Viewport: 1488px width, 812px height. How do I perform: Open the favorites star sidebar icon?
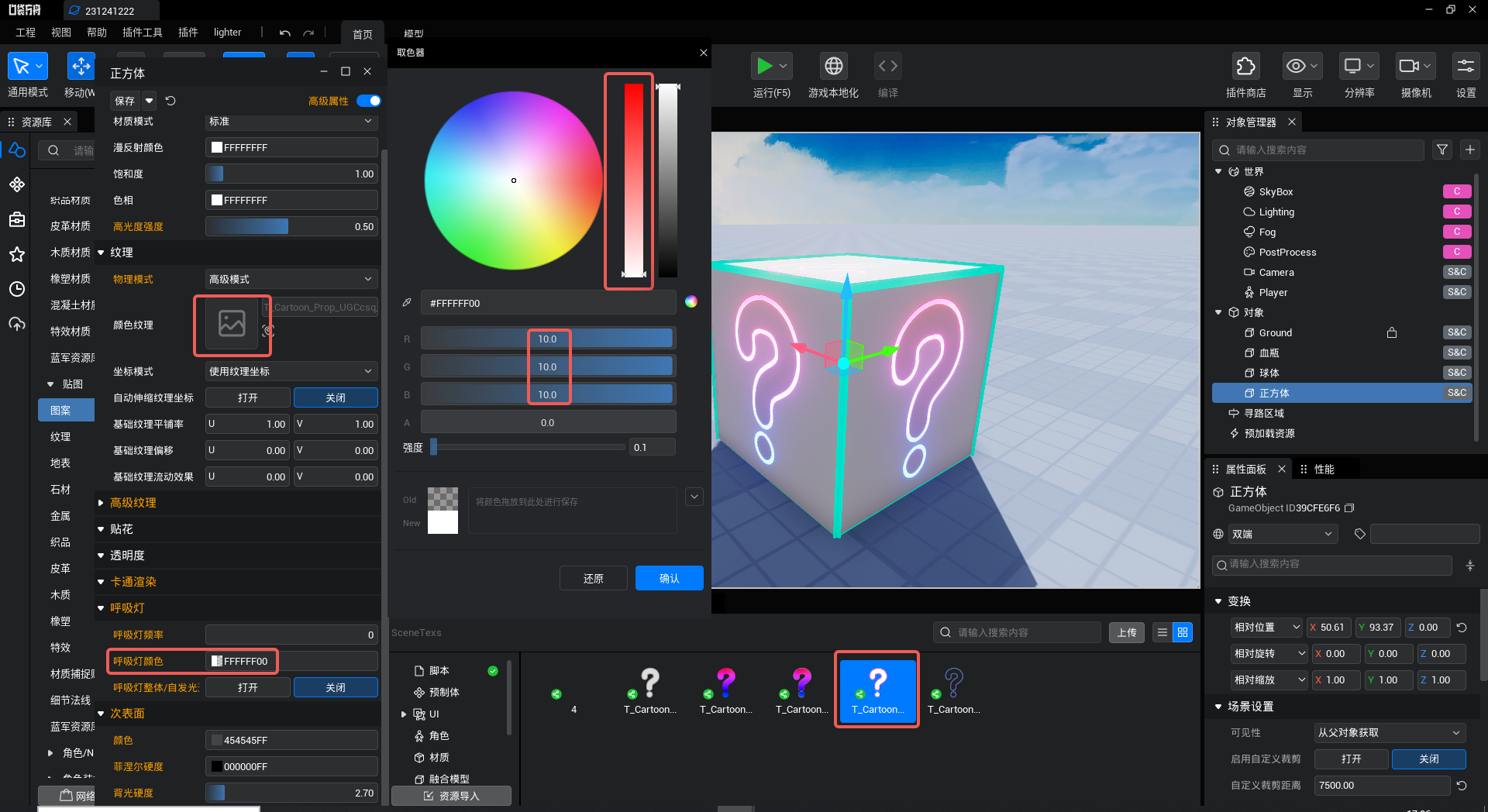tap(17, 254)
